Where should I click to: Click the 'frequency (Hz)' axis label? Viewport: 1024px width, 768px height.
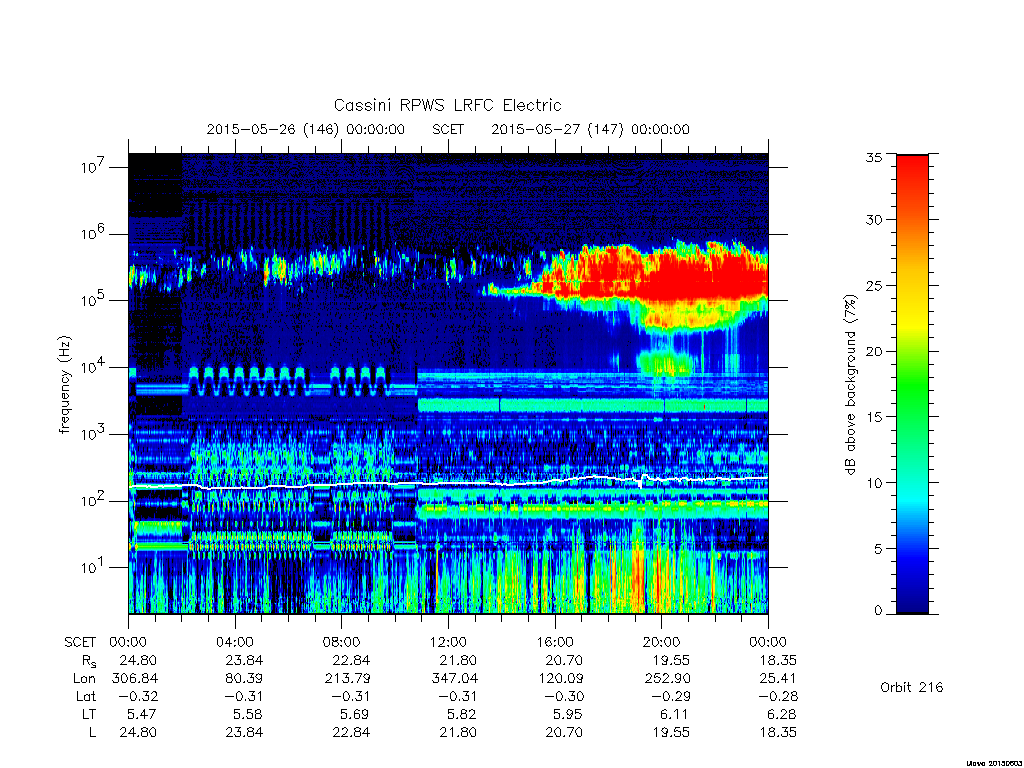coord(64,385)
